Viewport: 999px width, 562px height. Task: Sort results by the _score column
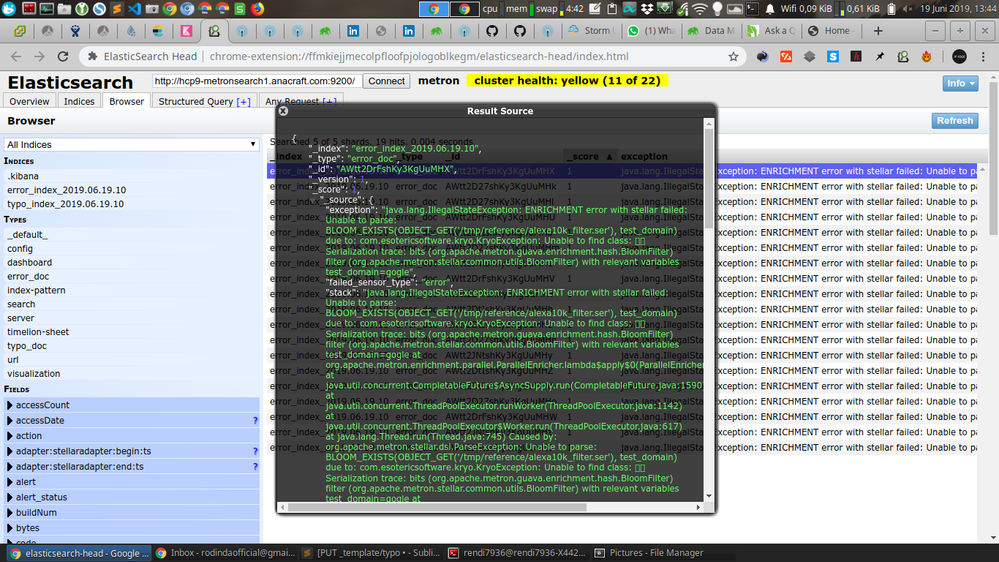click(x=589, y=156)
